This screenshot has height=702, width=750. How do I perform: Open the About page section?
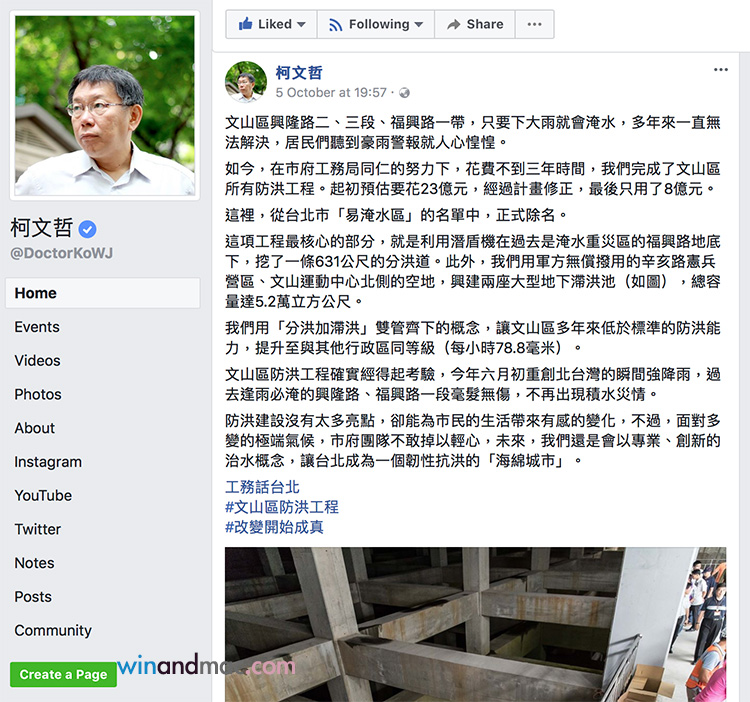coord(34,428)
